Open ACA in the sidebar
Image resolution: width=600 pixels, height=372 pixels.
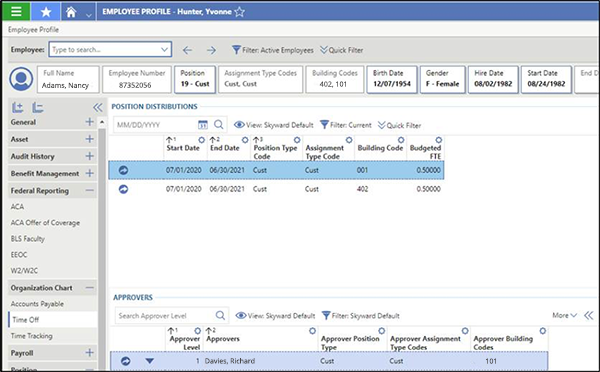click(17, 207)
